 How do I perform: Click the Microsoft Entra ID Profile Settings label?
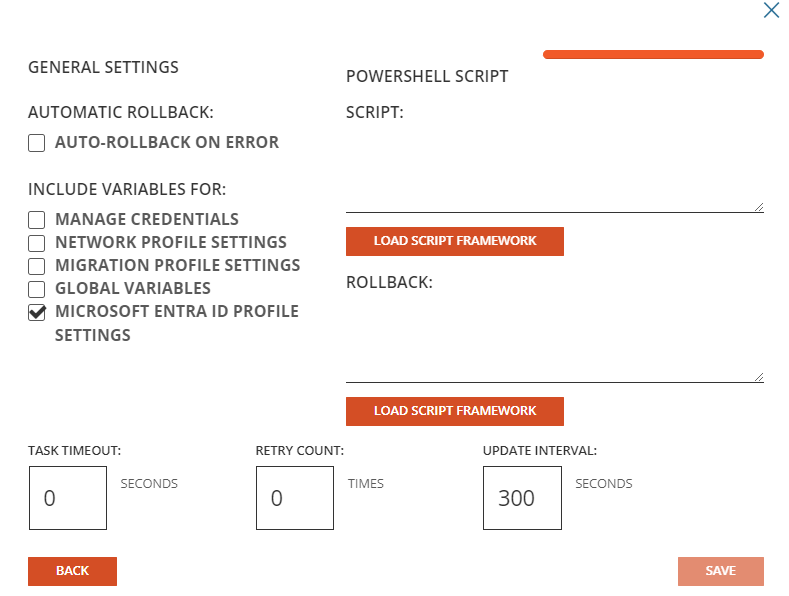click(177, 323)
